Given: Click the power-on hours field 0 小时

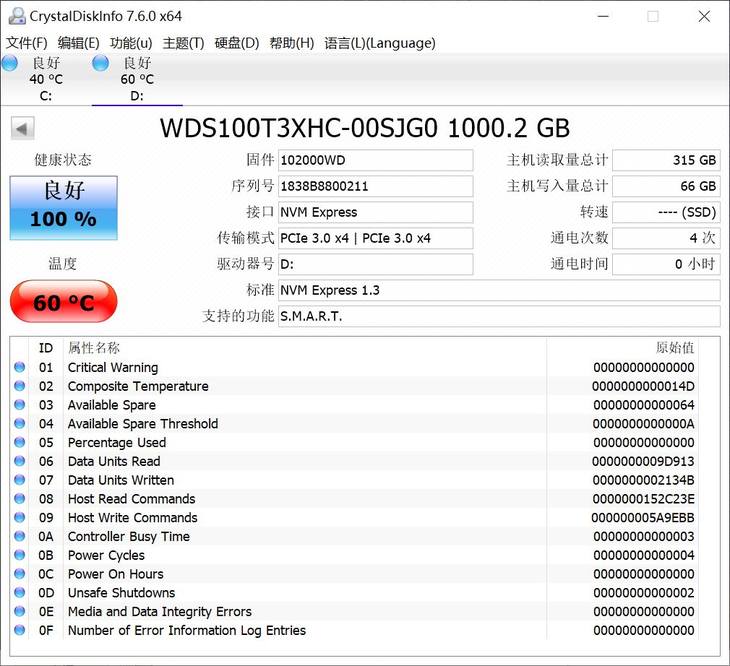Looking at the screenshot, I should [x=666, y=264].
